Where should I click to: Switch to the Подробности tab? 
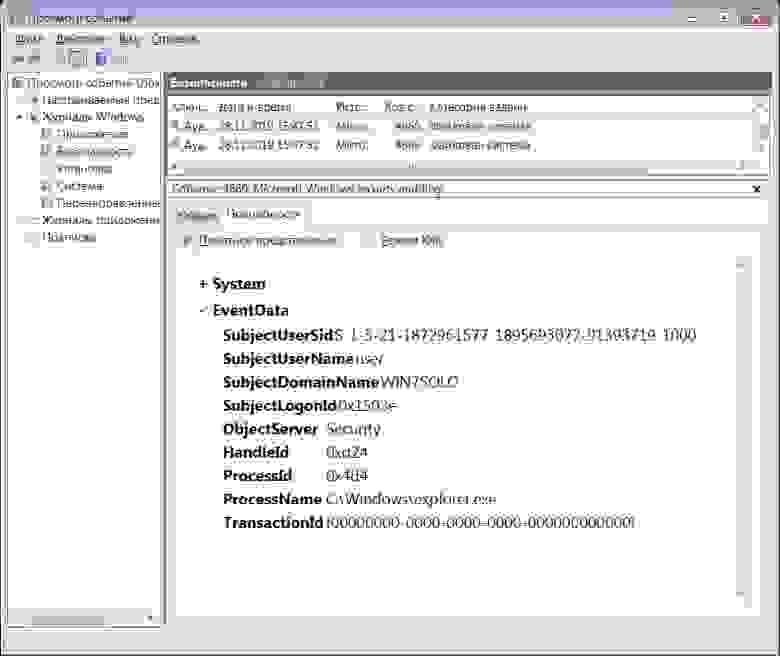(264, 214)
